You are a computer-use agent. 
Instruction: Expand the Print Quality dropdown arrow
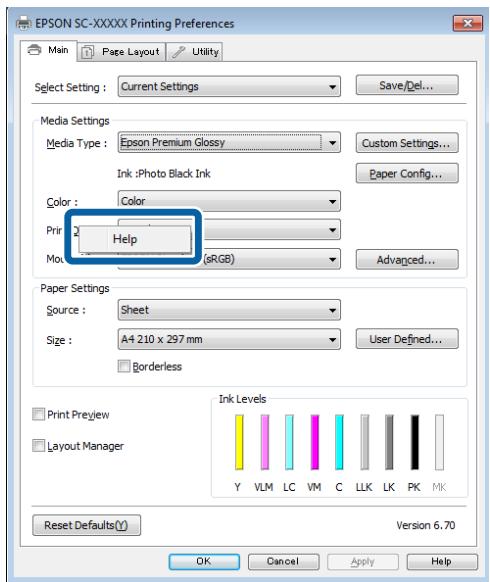332,230
